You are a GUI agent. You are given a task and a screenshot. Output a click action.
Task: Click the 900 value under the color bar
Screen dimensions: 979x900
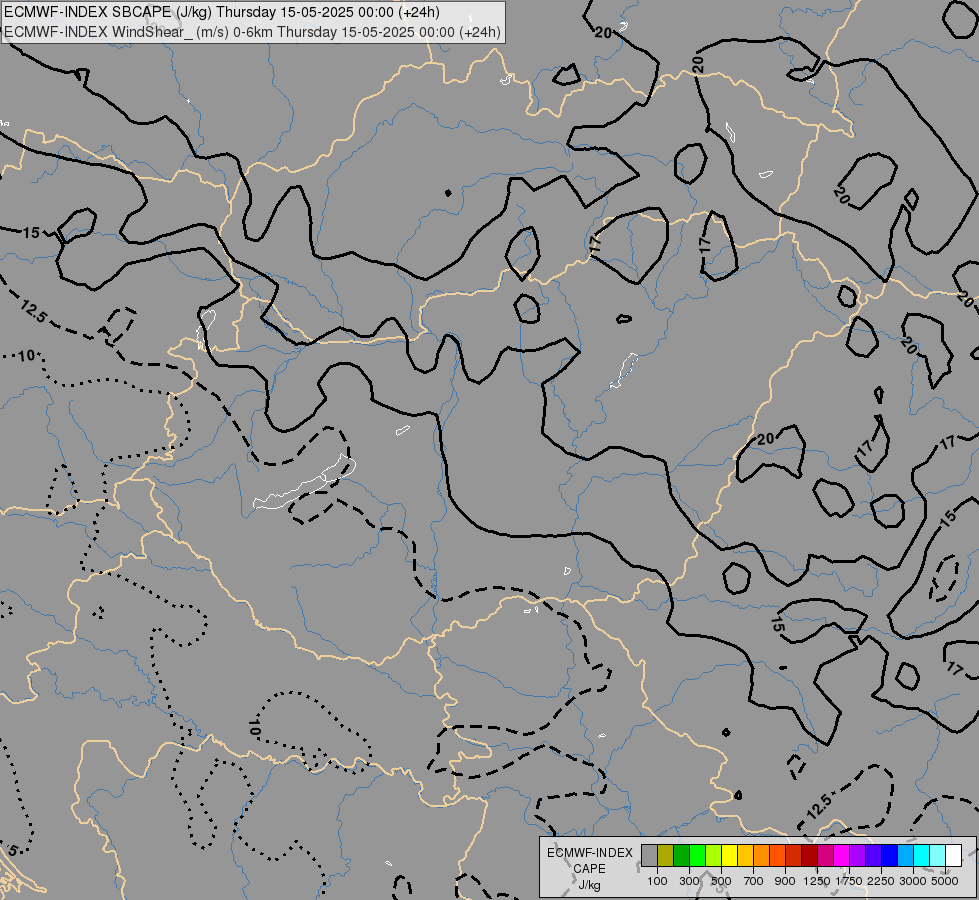click(785, 881)
